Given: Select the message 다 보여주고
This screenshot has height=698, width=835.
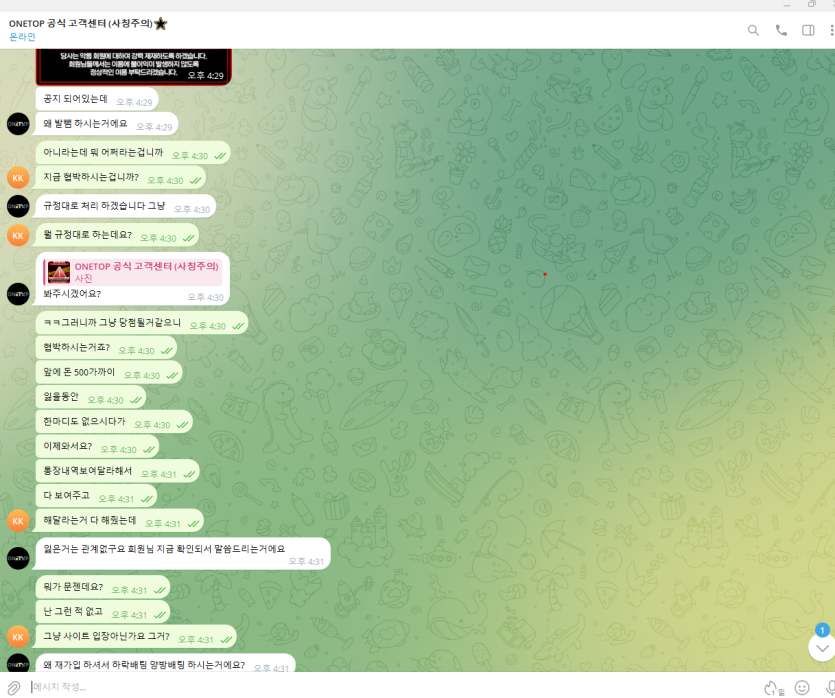Looking at the screenshot, I should (x=96, y=496).
